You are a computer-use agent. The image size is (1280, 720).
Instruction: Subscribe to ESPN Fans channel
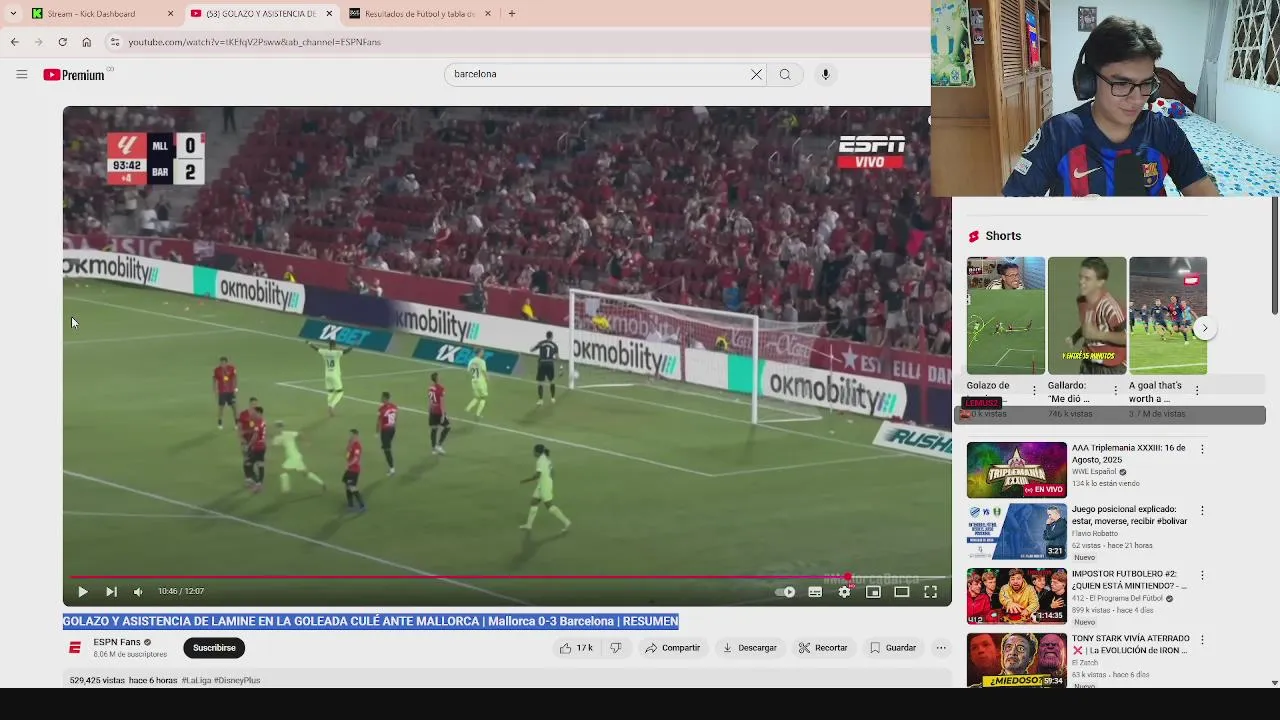214,648
